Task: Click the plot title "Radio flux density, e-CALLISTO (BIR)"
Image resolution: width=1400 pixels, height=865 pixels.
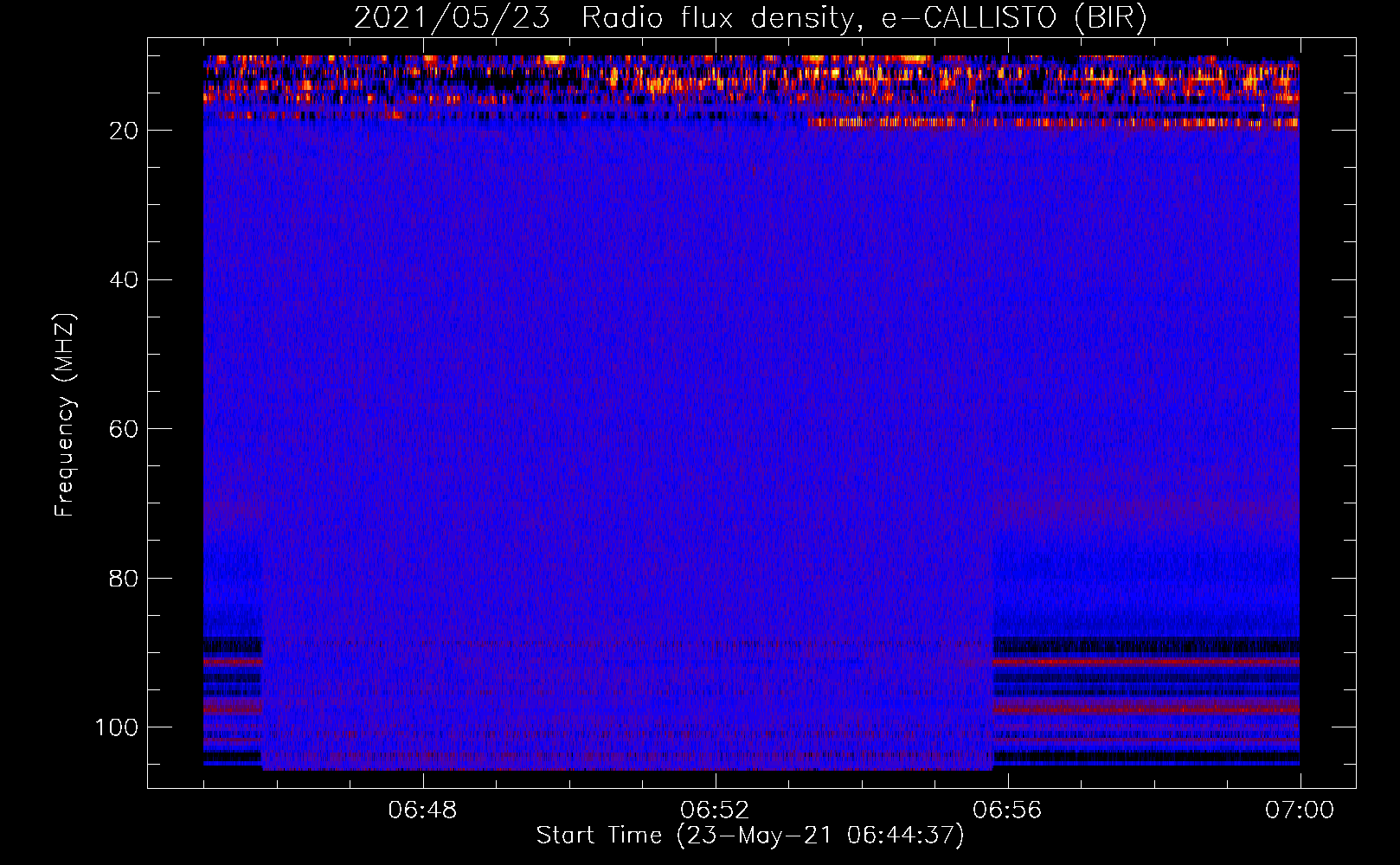Action: tap(864, 18)
